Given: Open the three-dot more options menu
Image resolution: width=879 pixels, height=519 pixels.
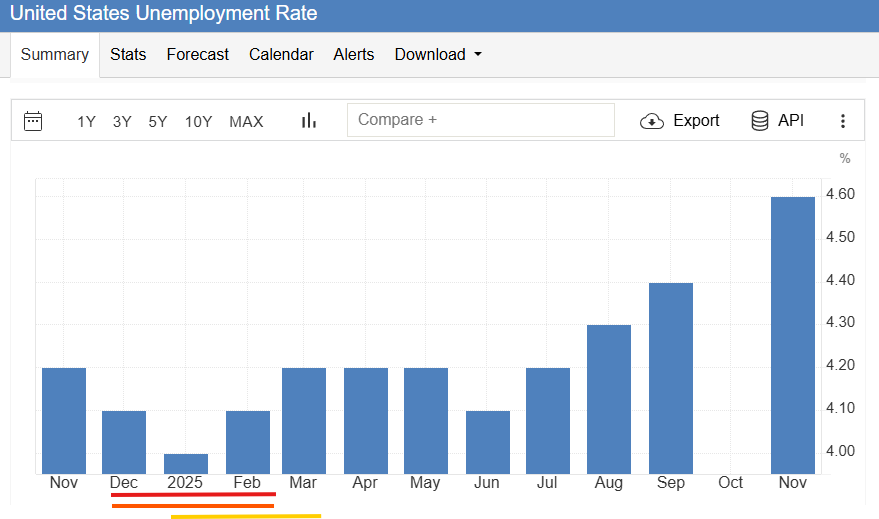Looking at the screenshot, I should coord(843,121).
